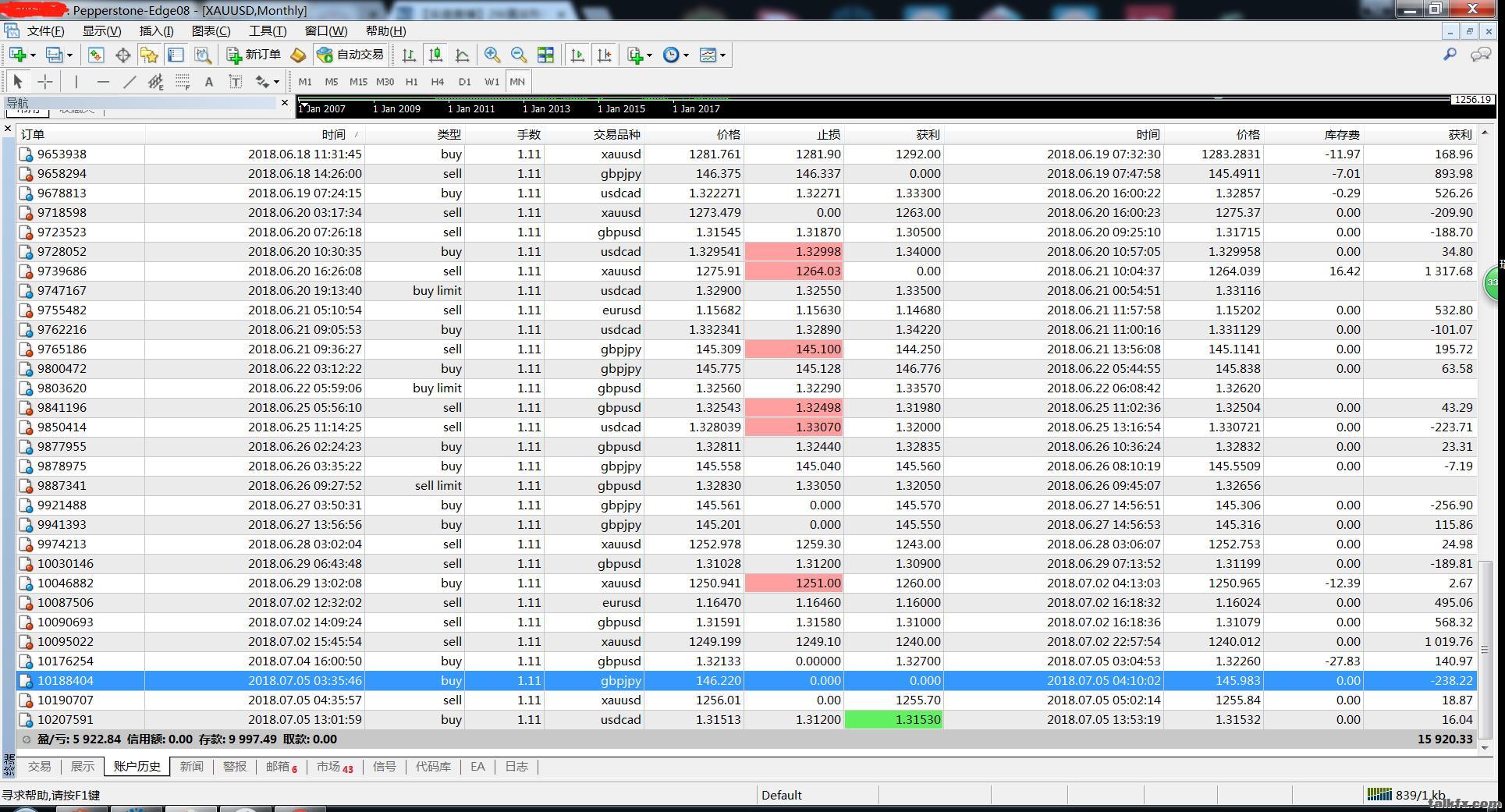
Task: Click the 839/1 kb connection status
Action: tap(1407, 795)
